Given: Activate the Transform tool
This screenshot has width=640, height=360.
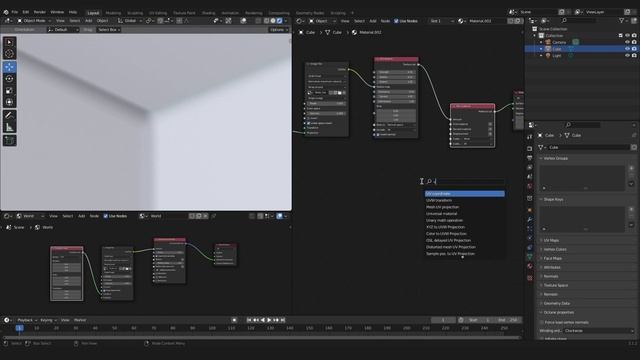Looking at the screenshot, I should (9, 102).
